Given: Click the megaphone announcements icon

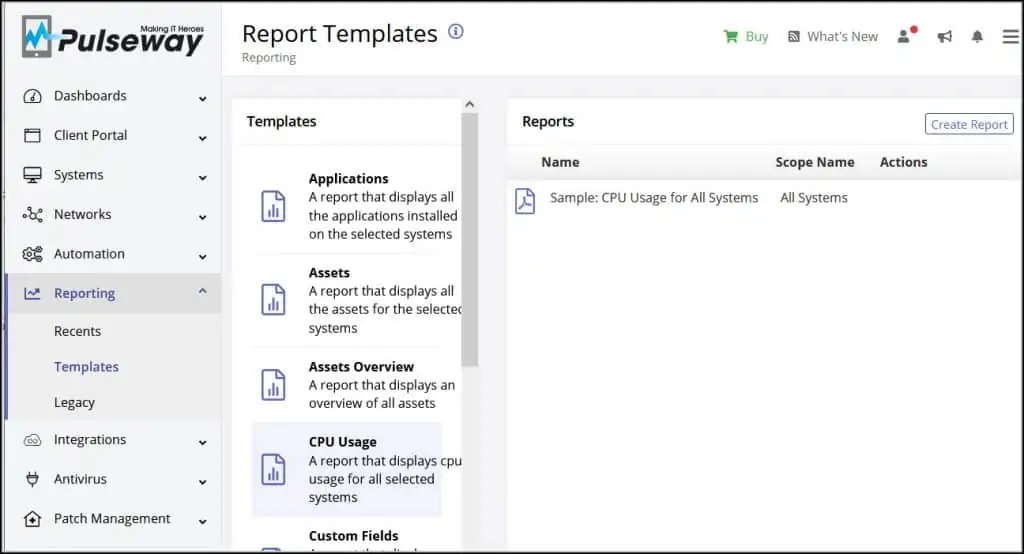Looking at the screenshot, I should coord(944,37).
